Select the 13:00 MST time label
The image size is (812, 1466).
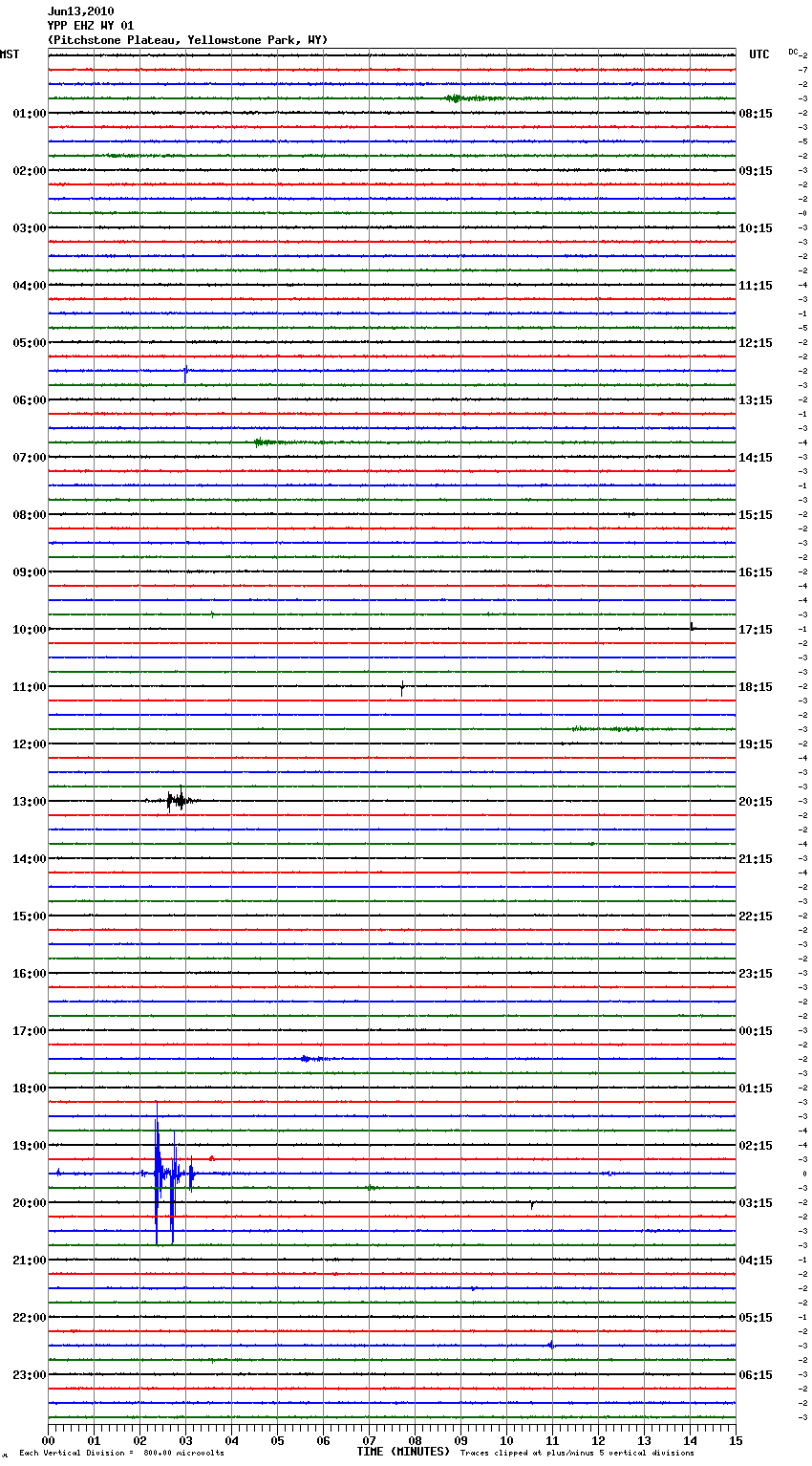pos(30,802)
